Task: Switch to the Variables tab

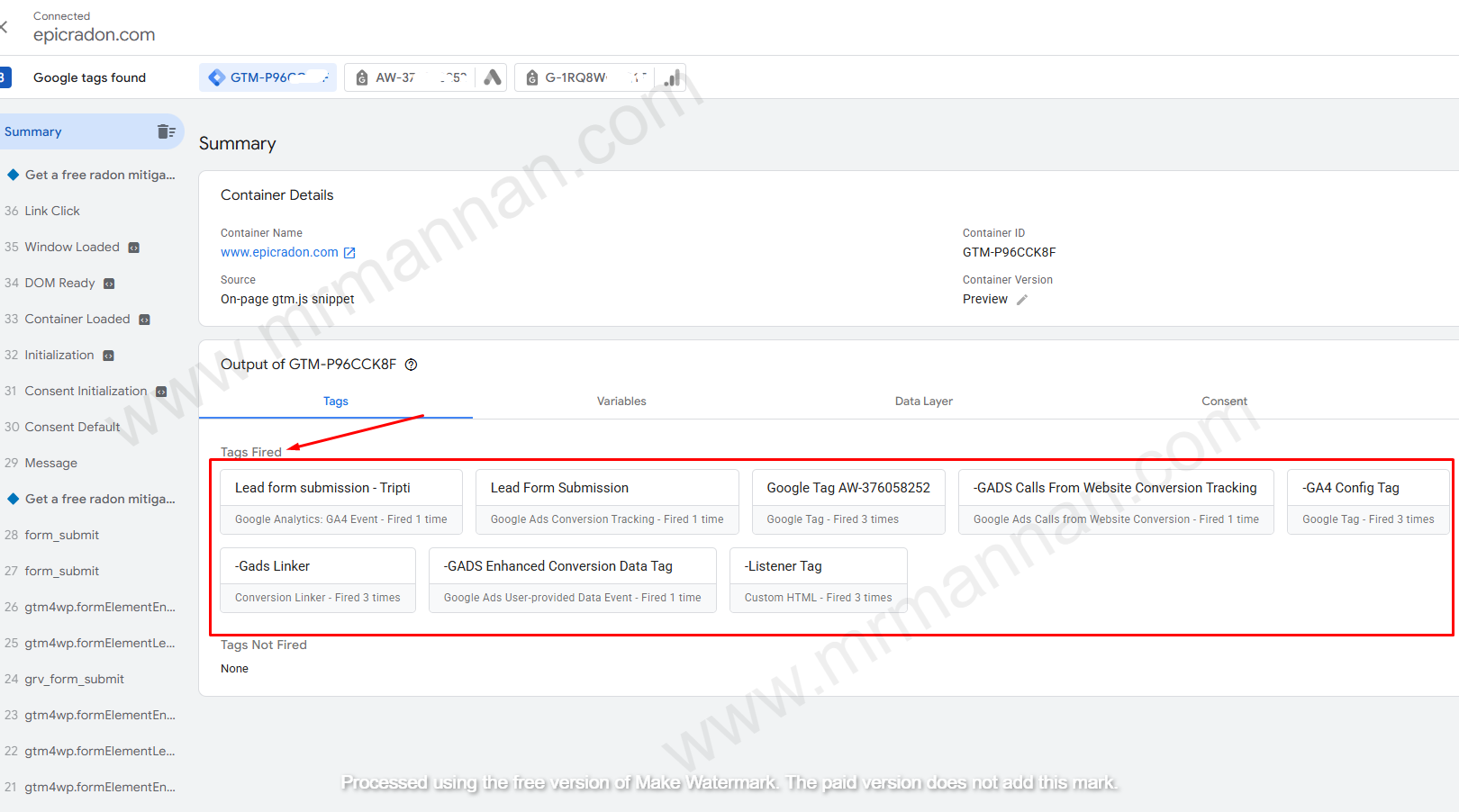Action: click(x=621, y=401)
